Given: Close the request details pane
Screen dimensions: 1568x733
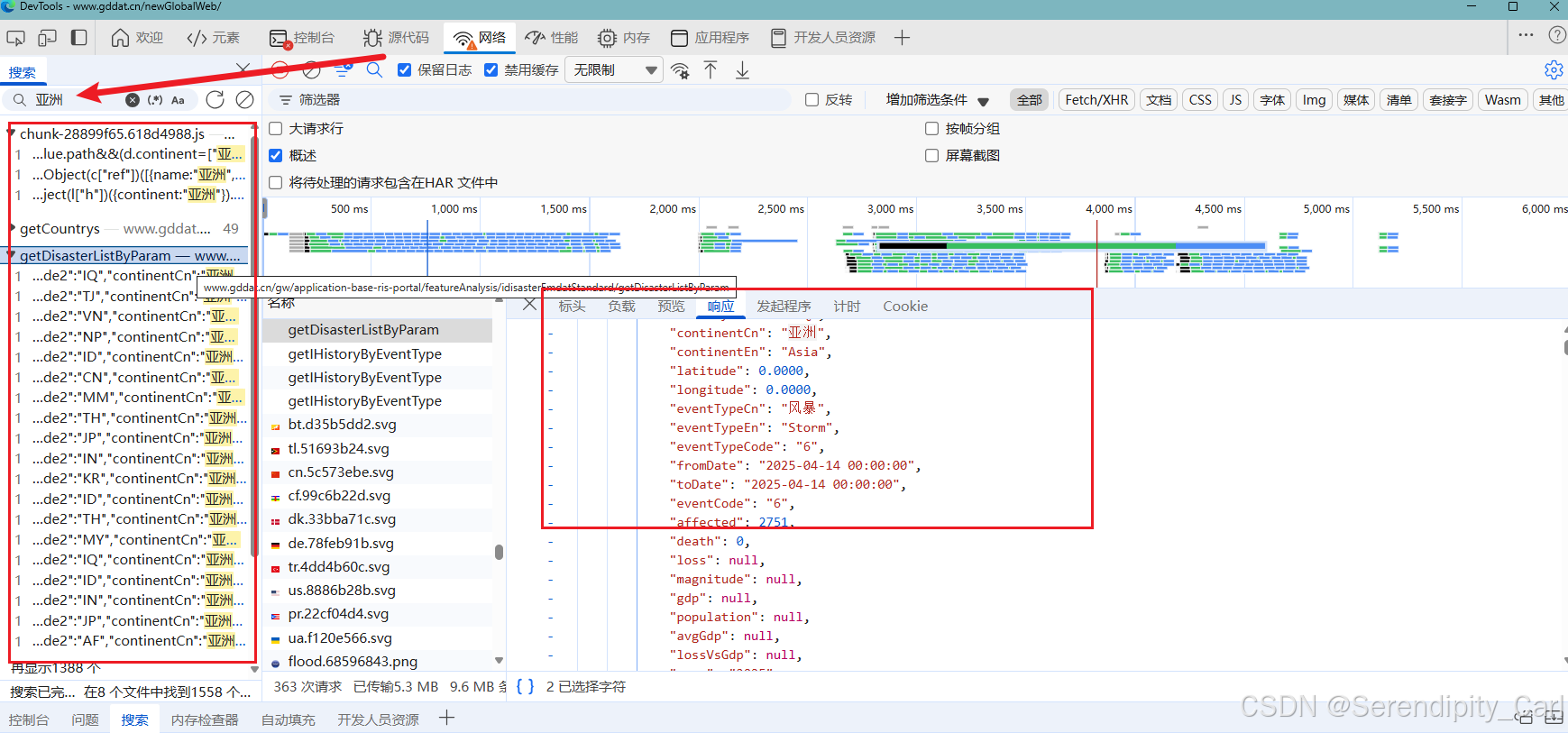Looking at the screenshot, I should click(x=530, y=305).
